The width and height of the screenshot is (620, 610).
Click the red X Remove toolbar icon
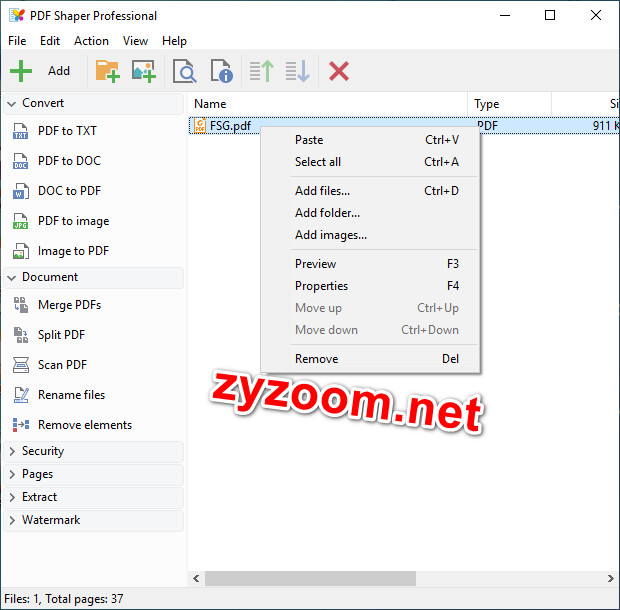pyautogui.click(x=339, y=71)
